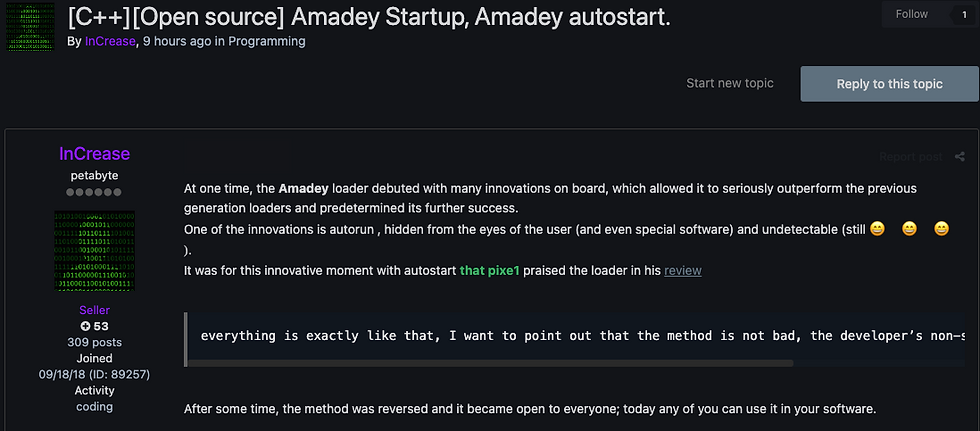
Task: Click the last grinning emoji in the row
Action: pyautogui.click(x=941, y=229)
